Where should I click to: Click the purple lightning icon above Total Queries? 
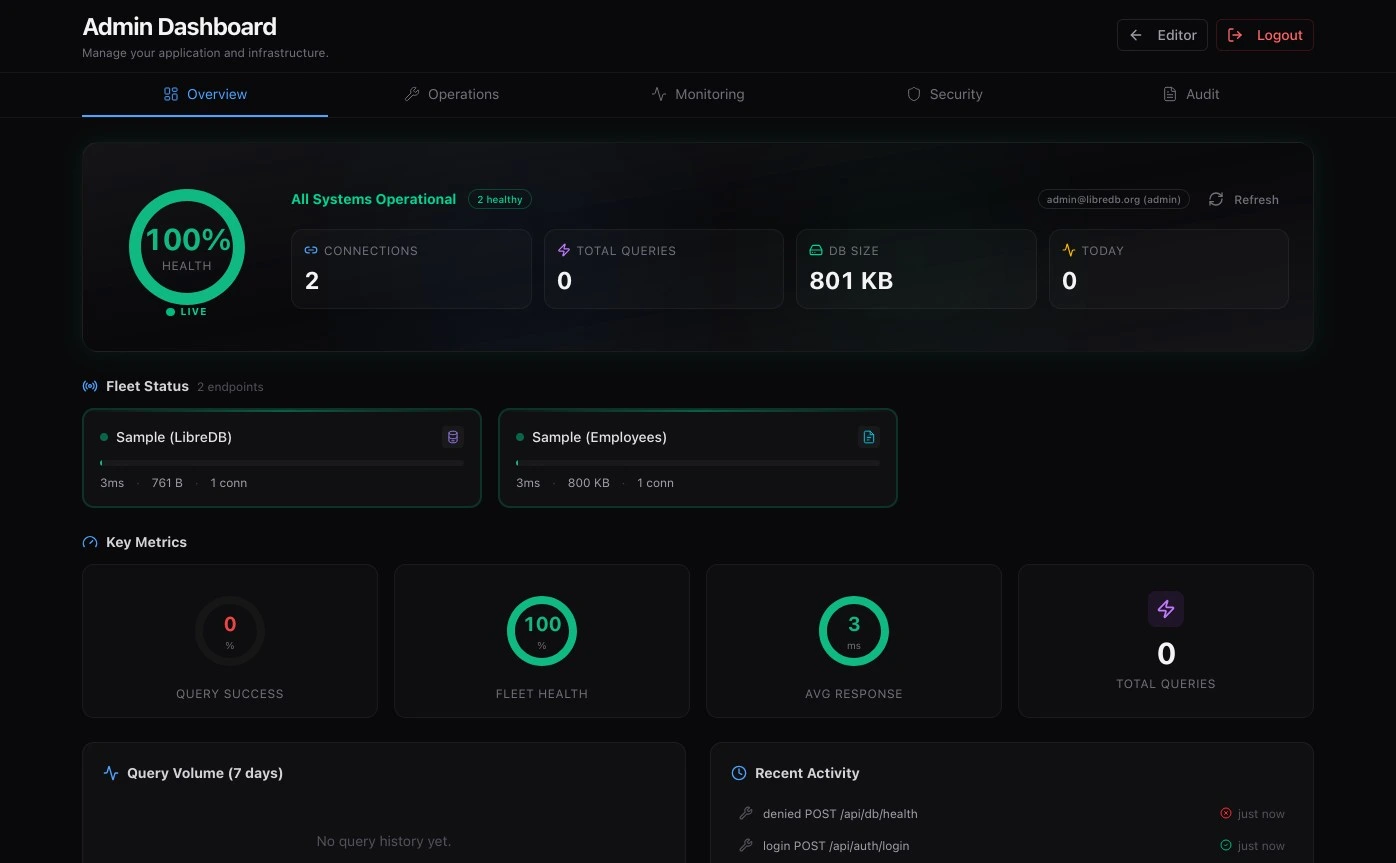[1166, 609]
